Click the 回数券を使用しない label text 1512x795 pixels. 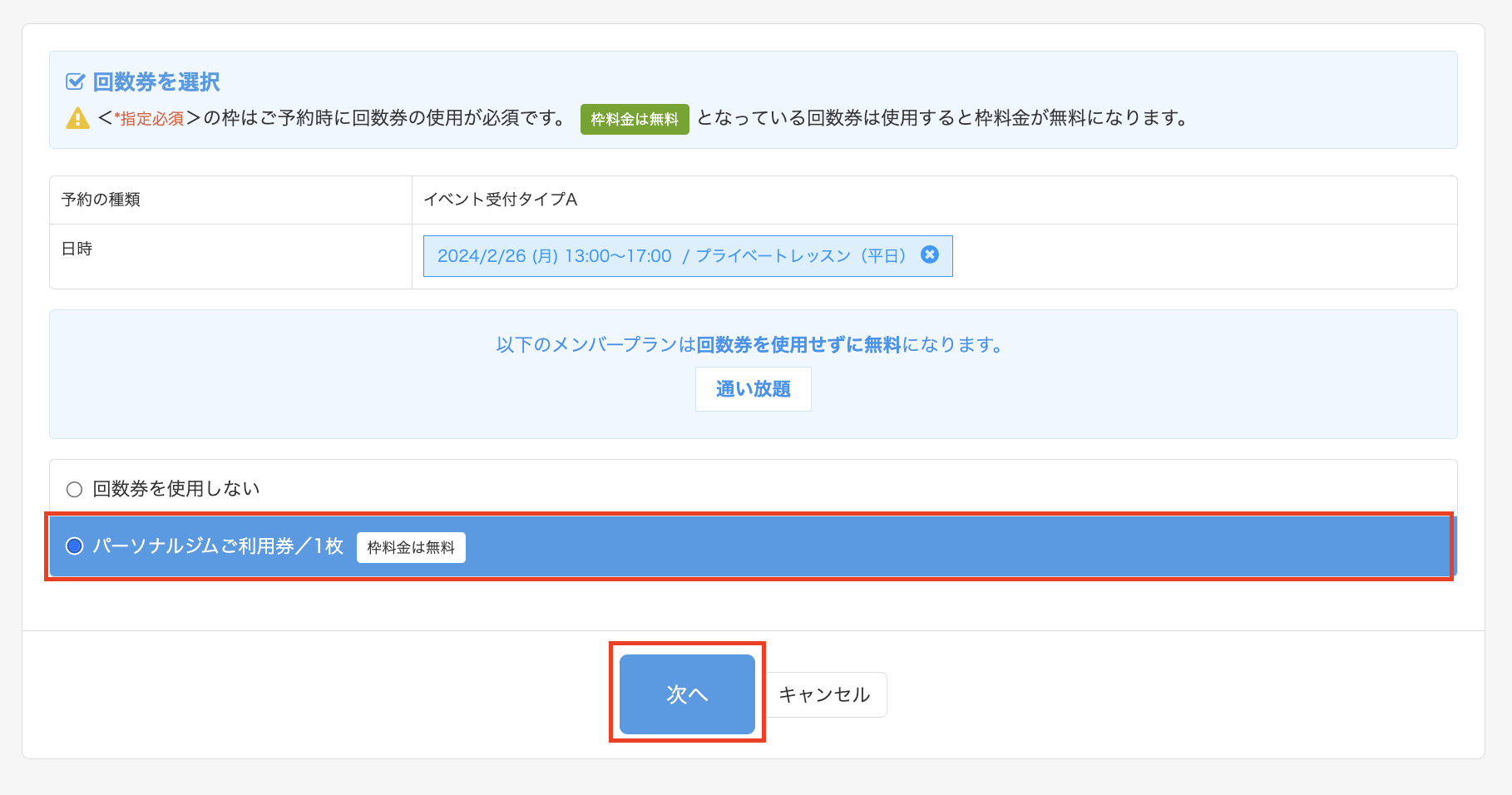pyautogui.click(x=176, y=489)
